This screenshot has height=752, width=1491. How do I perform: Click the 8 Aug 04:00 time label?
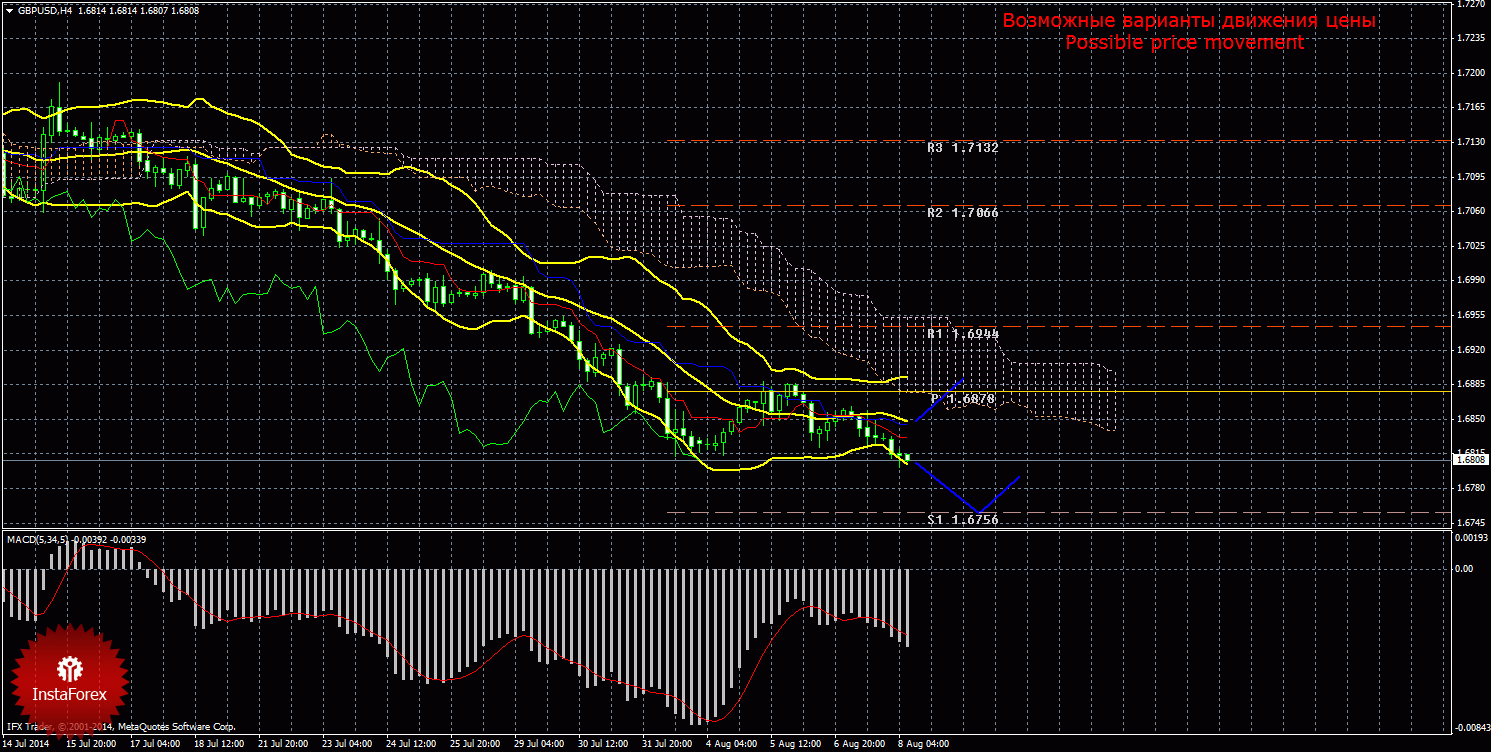point(924,745)
